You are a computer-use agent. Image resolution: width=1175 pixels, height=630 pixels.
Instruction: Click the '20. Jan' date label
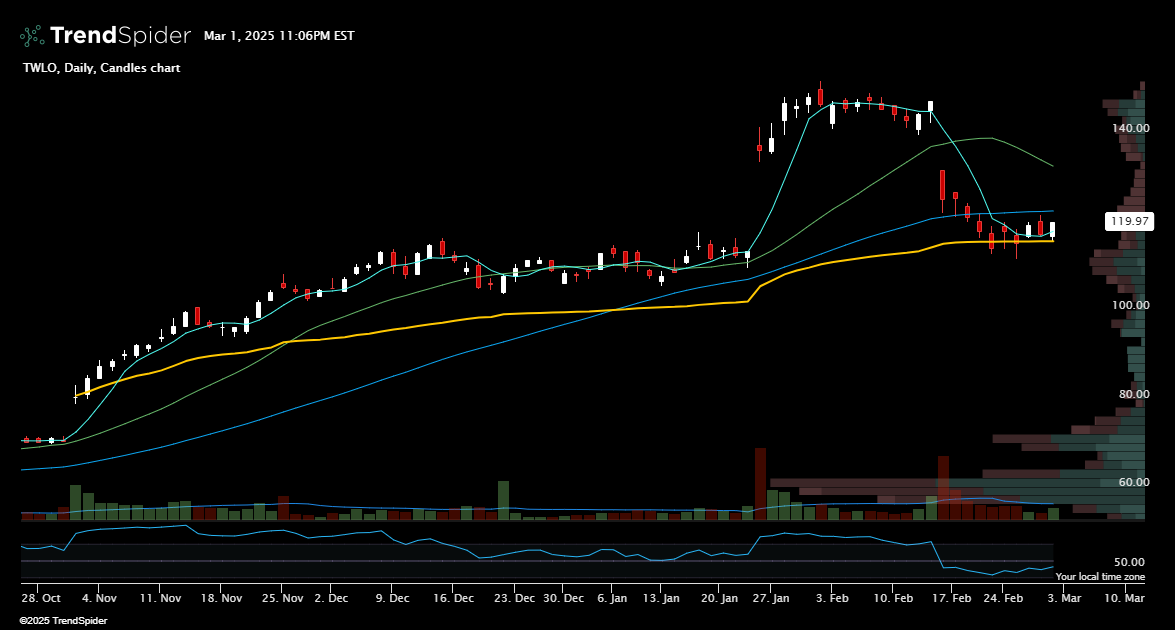(x=719, y=598)
